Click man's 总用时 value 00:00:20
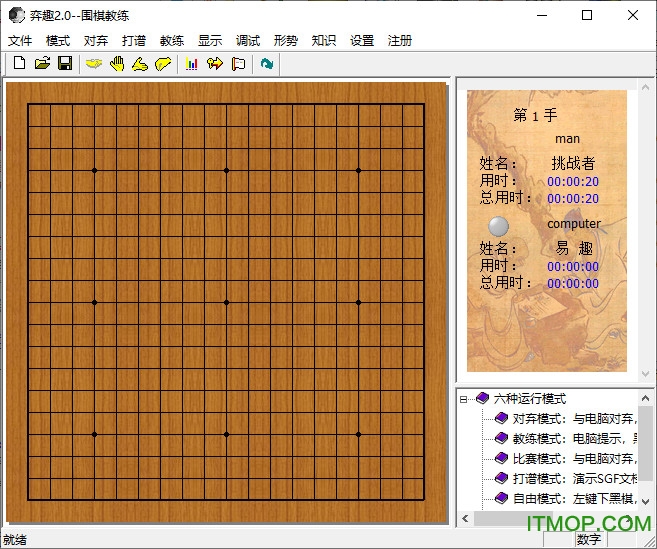This screenshot has width=657, height=549. [x=573, y=199]
